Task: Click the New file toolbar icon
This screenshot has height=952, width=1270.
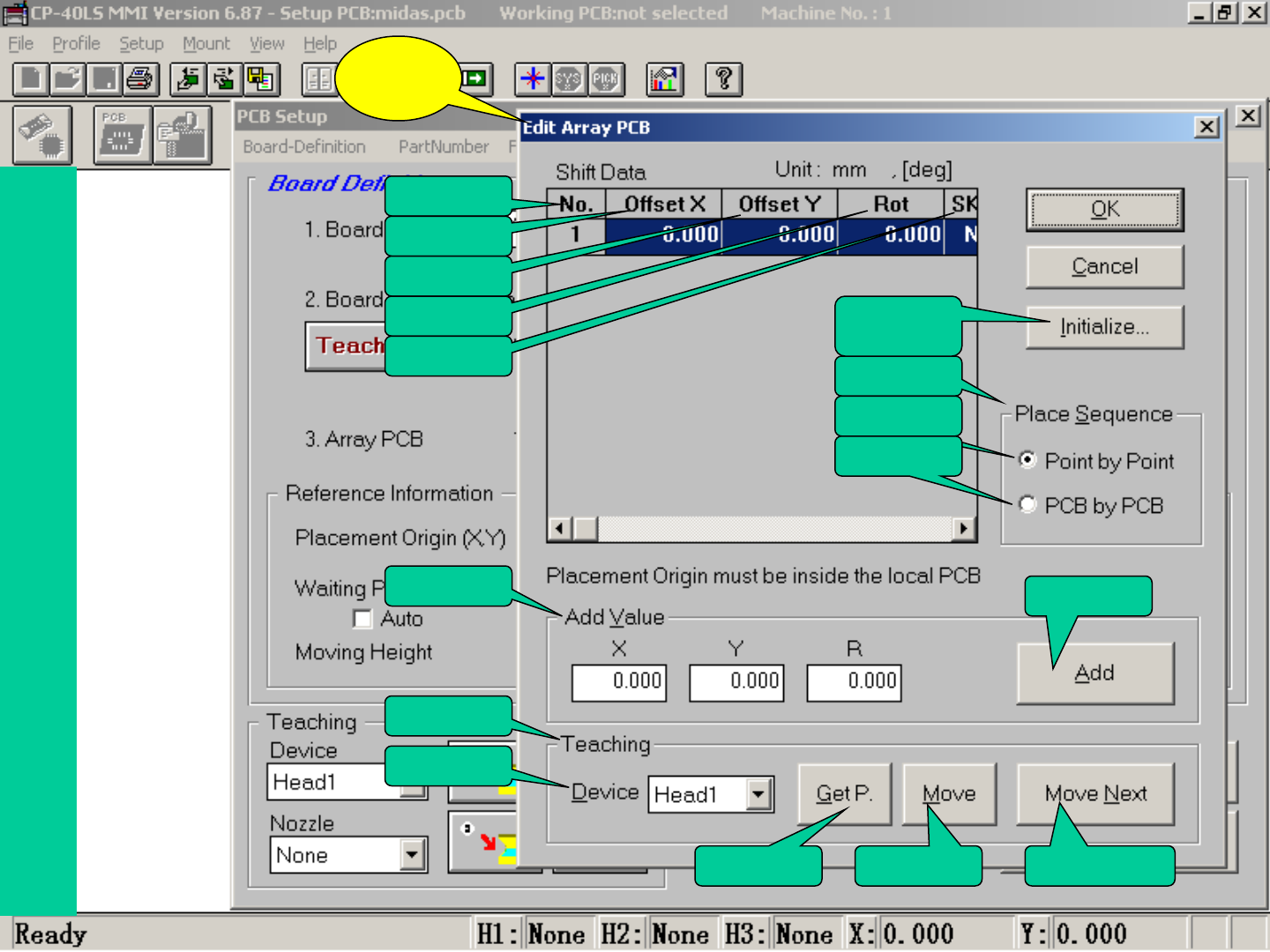Action: (31, 79)
